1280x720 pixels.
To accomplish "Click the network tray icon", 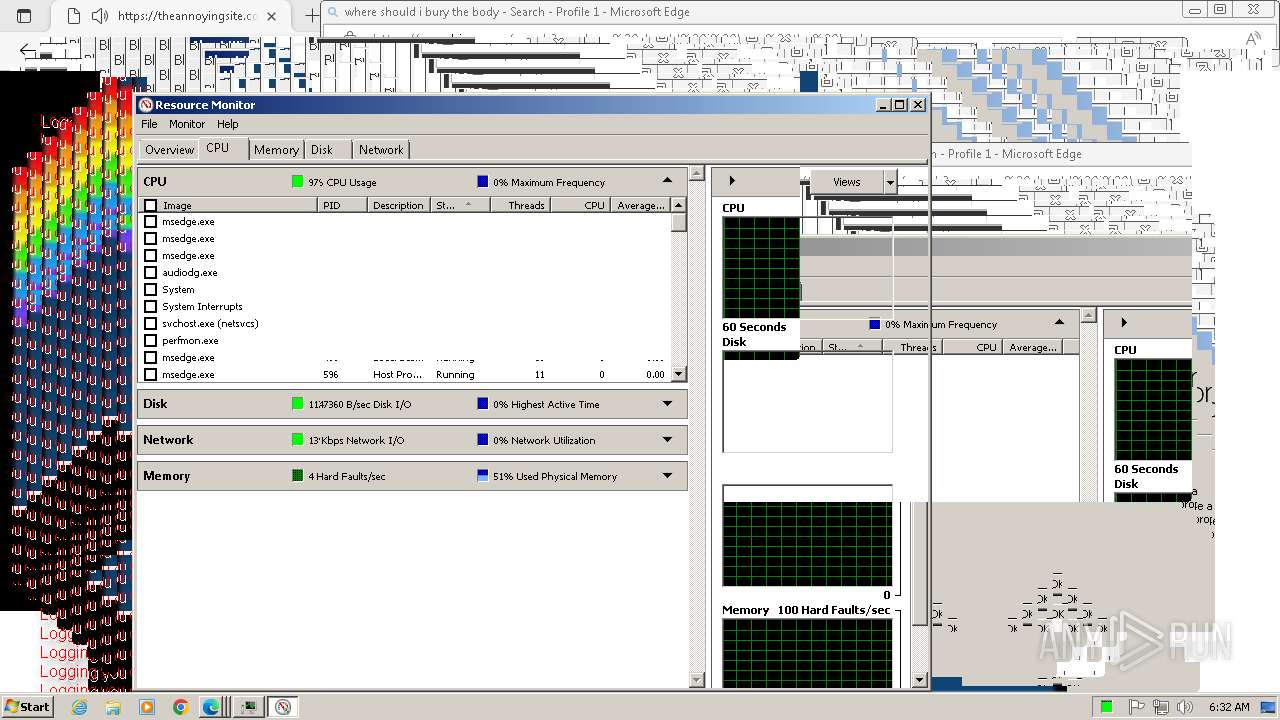I will pyautogui.click(x=1160, y=707).
